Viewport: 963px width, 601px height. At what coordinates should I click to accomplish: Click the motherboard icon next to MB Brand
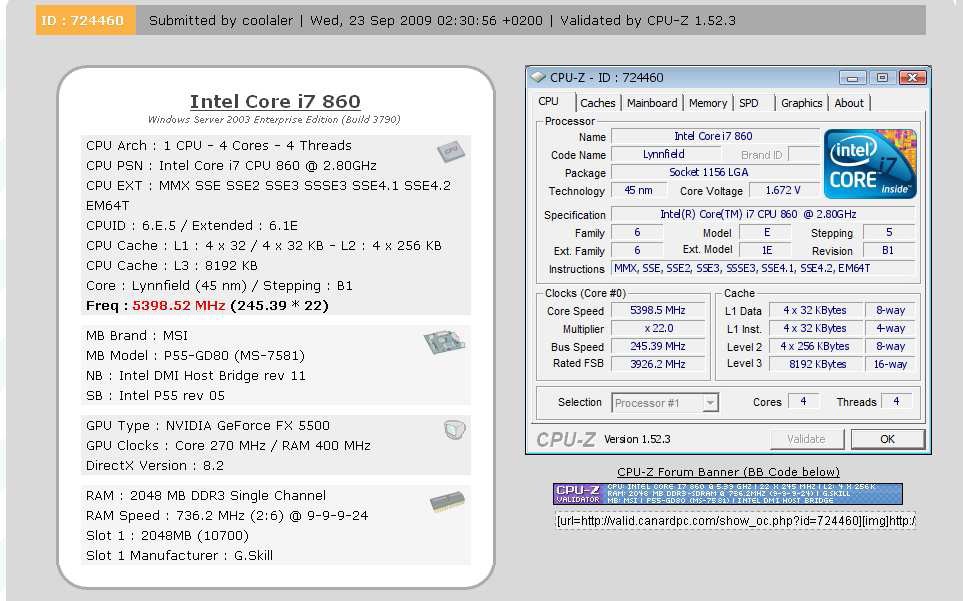[444, 342]
